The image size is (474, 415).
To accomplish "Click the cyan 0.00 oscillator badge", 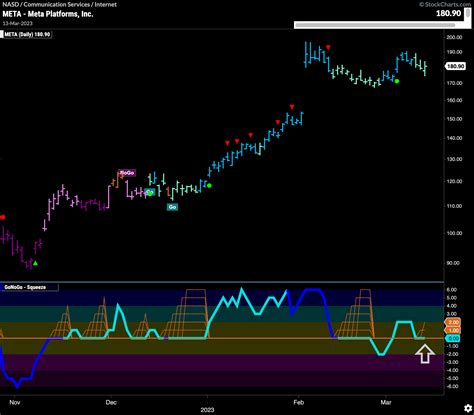I will tap(453, 338).
